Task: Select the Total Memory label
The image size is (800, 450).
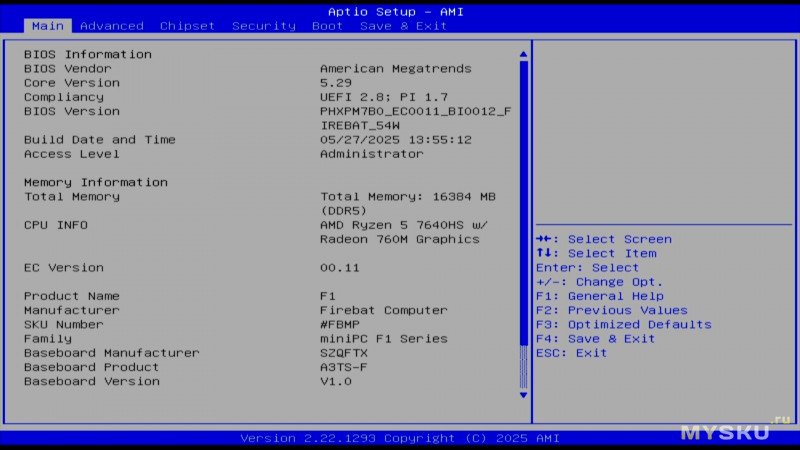Action: (x=72, y=196)
